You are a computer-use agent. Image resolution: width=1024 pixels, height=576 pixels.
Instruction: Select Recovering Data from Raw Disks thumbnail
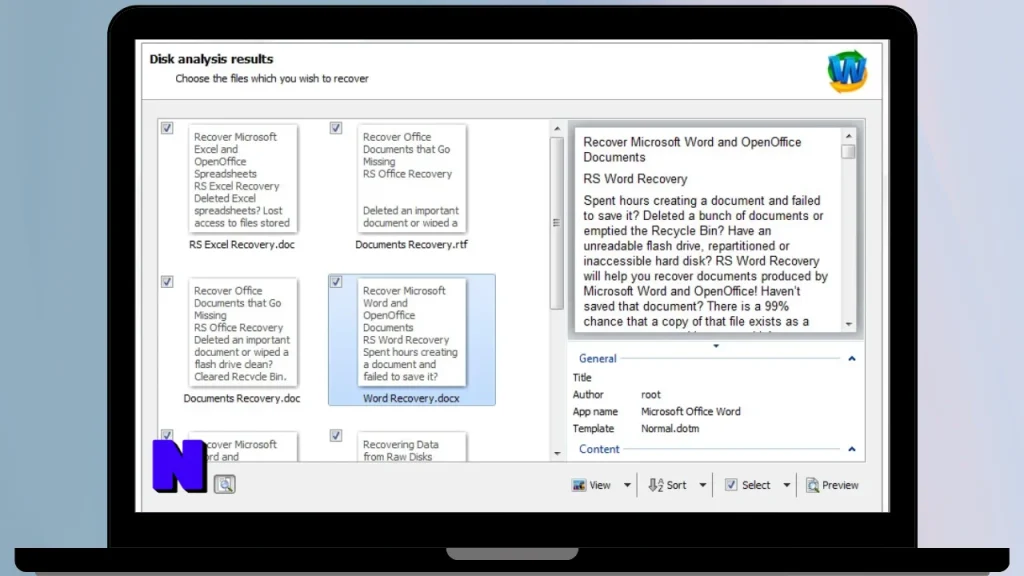coord(411,447)
